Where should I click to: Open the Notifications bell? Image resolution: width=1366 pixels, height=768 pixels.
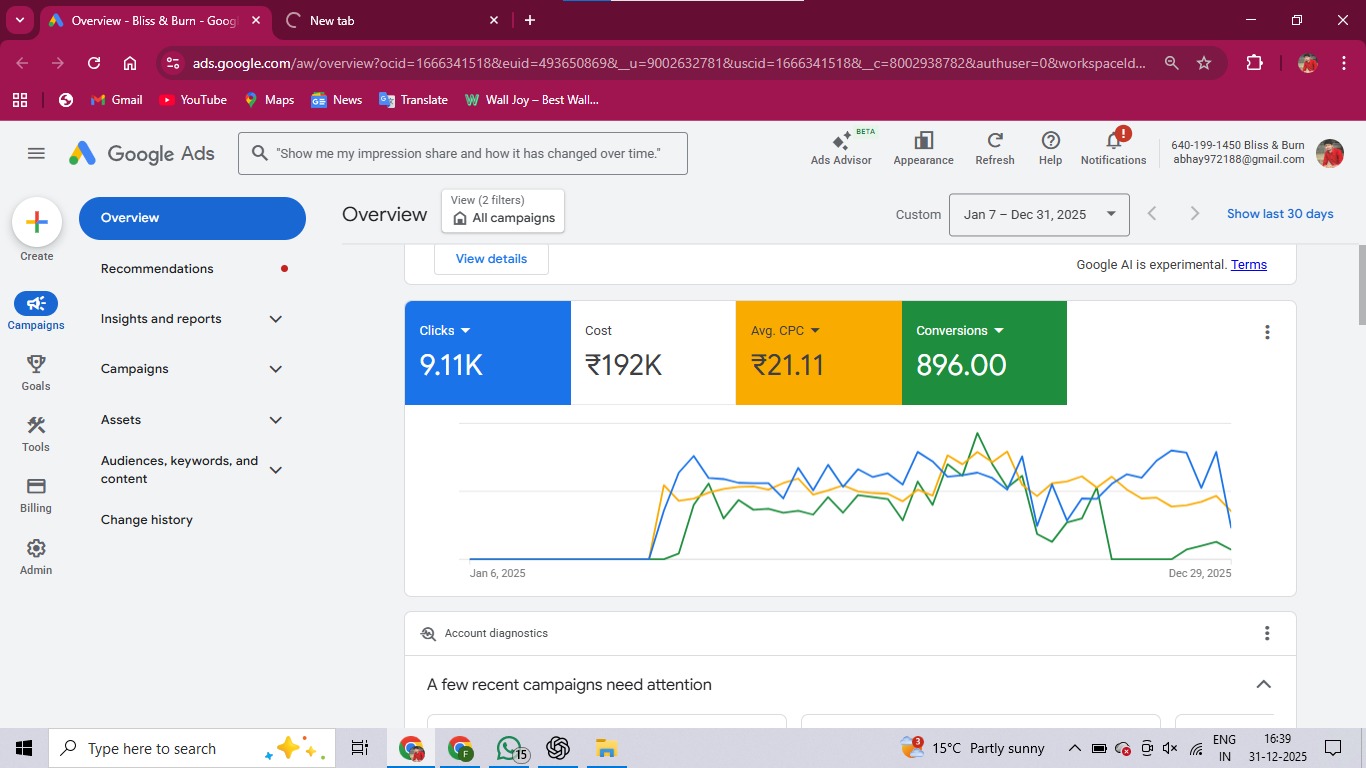point(1112,148)
